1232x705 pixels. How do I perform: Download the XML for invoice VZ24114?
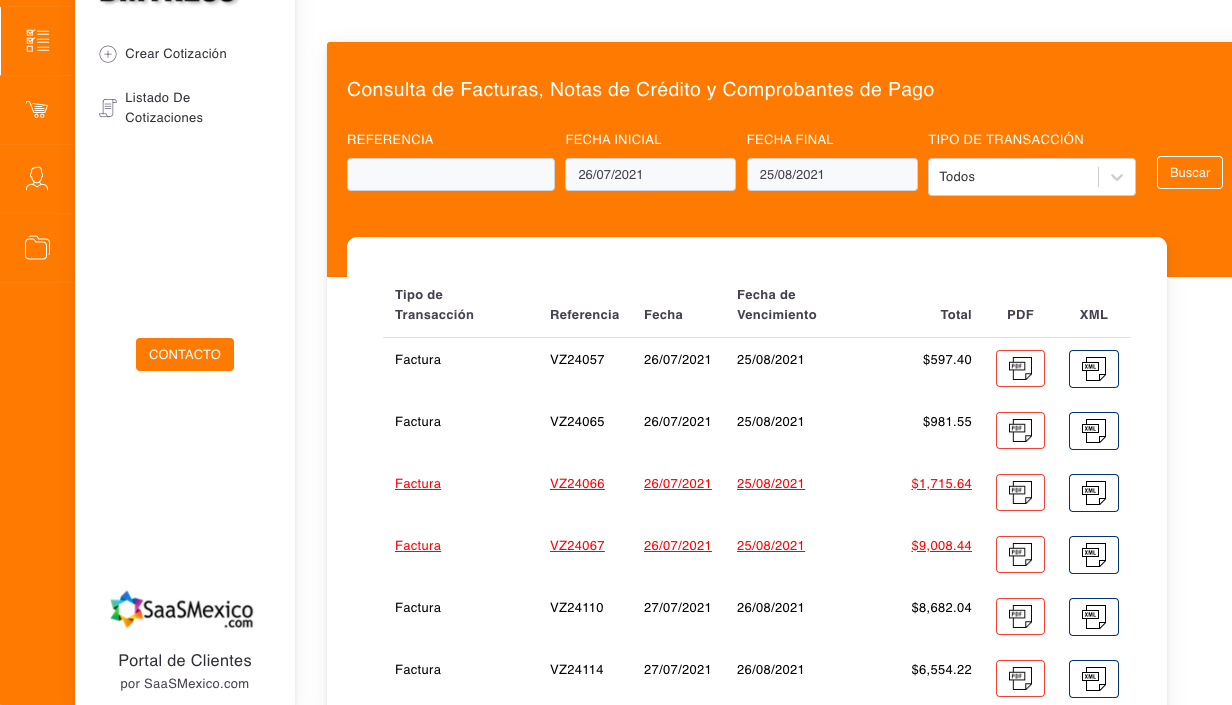[x=1093, y=678]
